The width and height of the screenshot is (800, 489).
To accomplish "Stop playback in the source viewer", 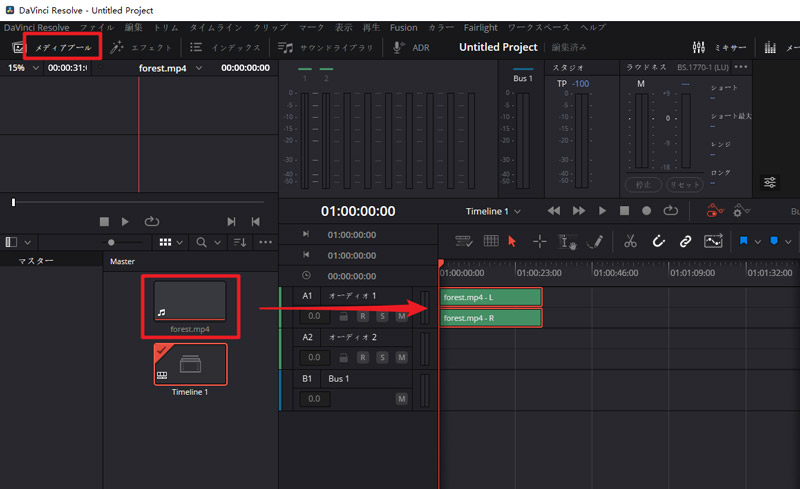I will coord(104,222).
